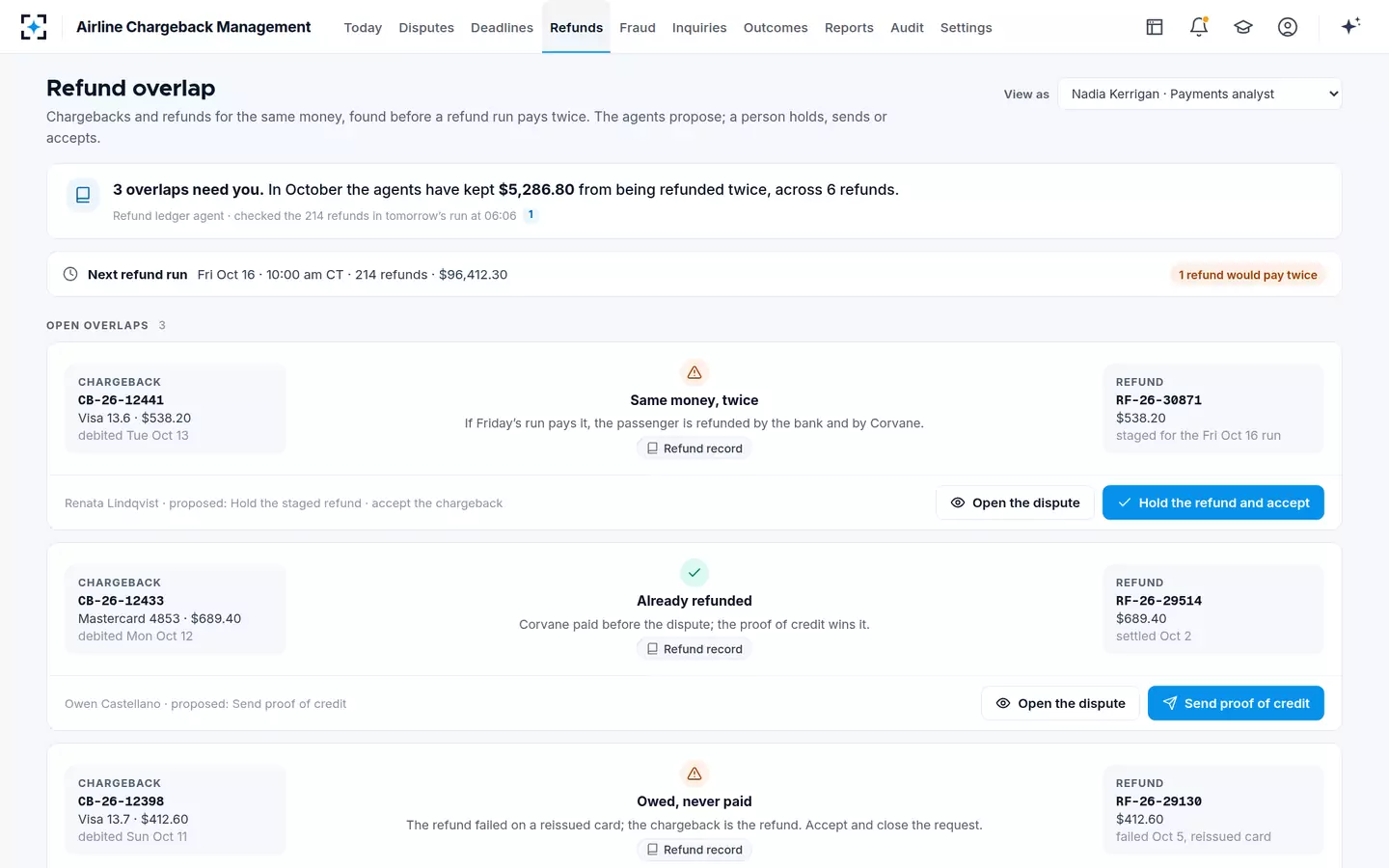Click chargeback ID CB-26-12398

point(121,801)
